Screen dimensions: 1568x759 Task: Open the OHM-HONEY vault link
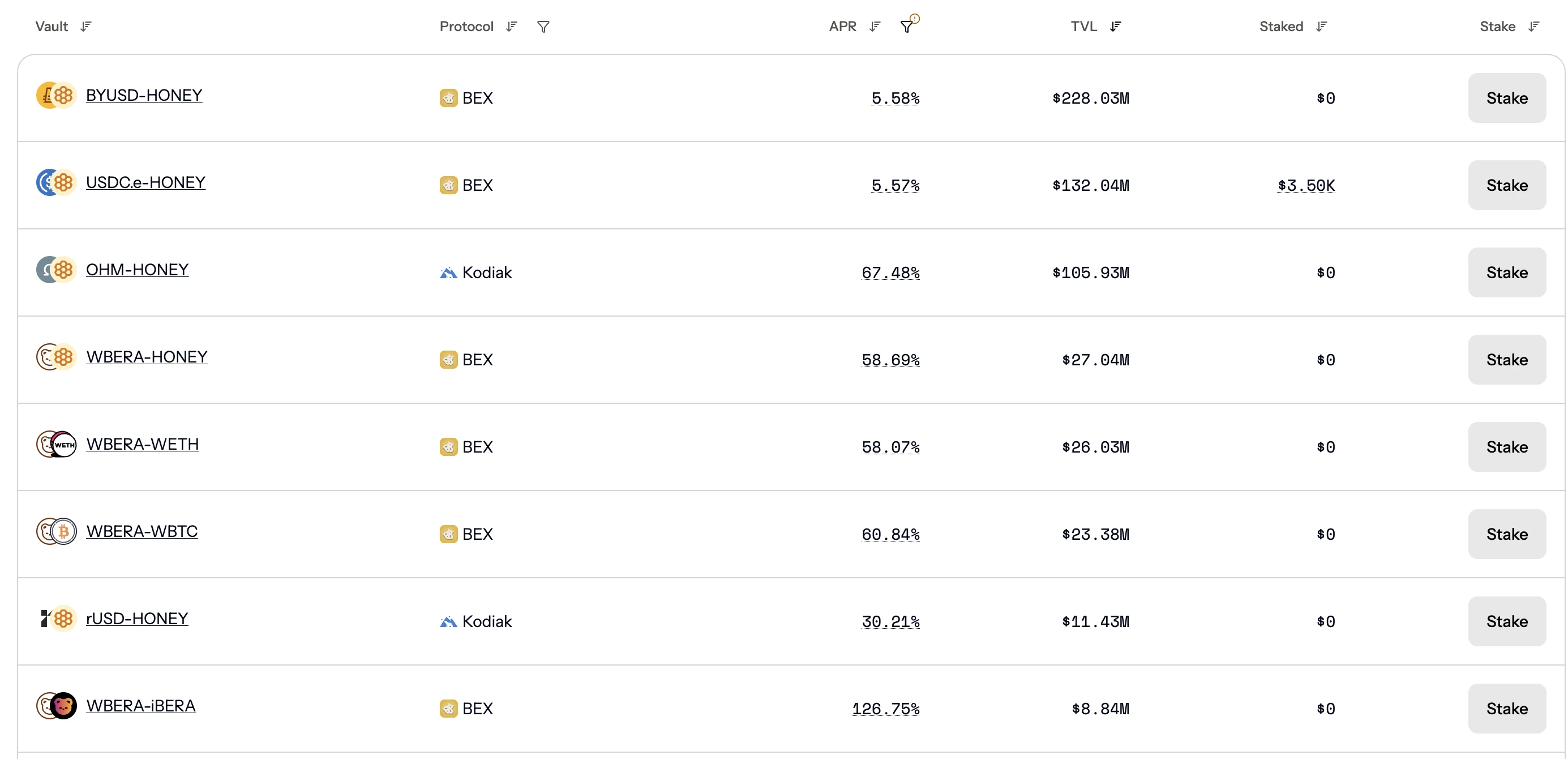pyautogui.click(x=137, y=270)
